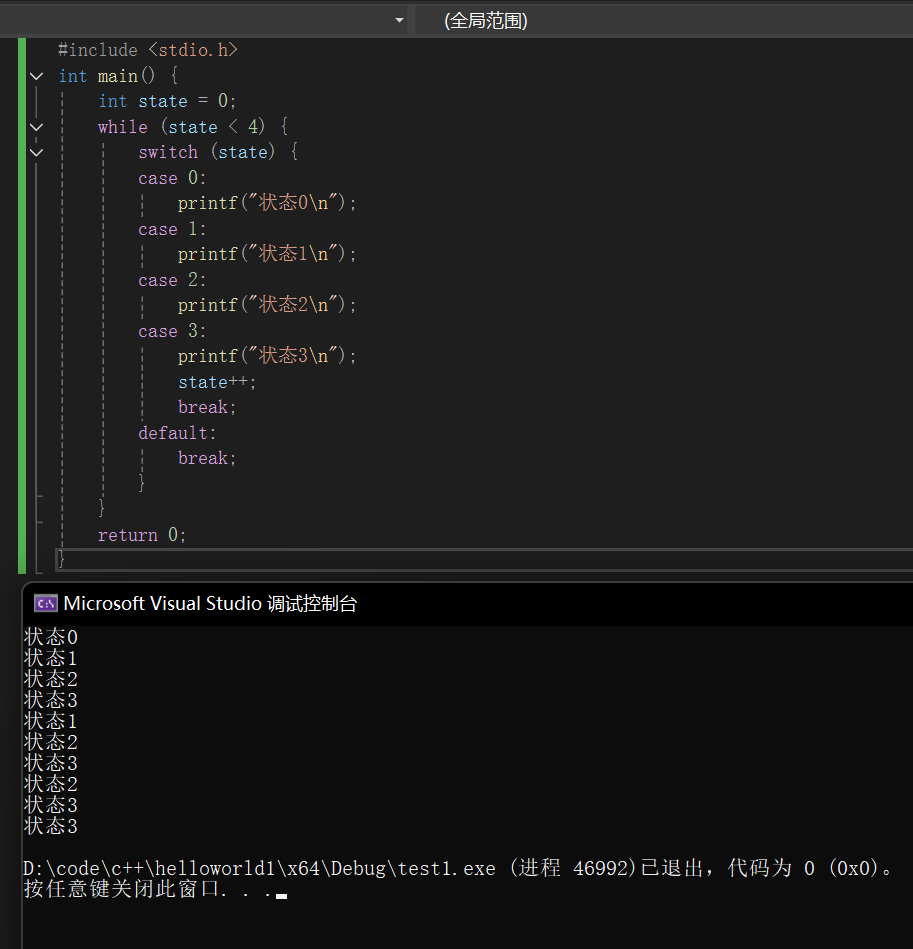Click the printf("状态3\n") statement

pyautogui.click(x=267, y=356)
